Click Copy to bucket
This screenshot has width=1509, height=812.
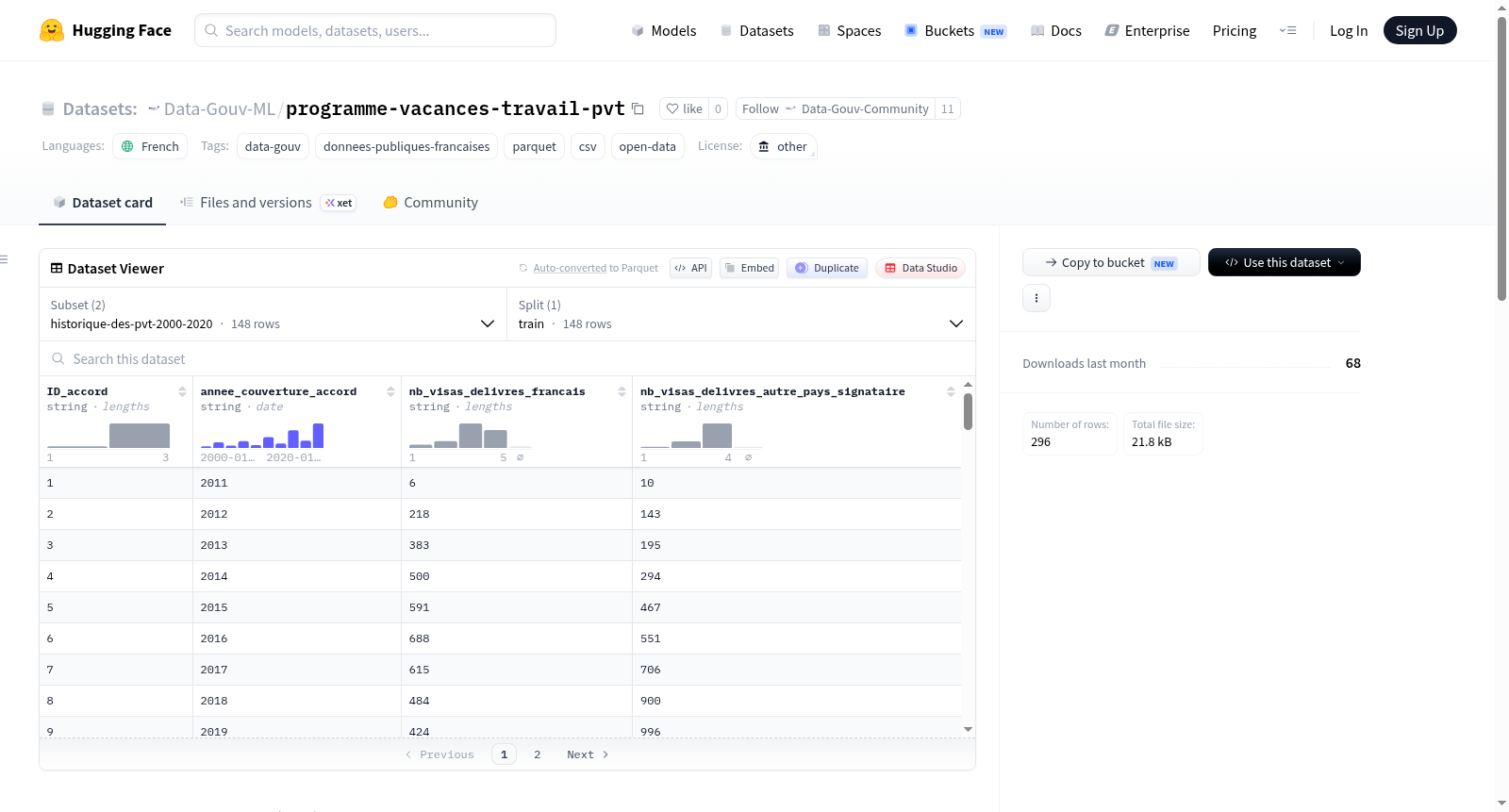(1111, 262)
